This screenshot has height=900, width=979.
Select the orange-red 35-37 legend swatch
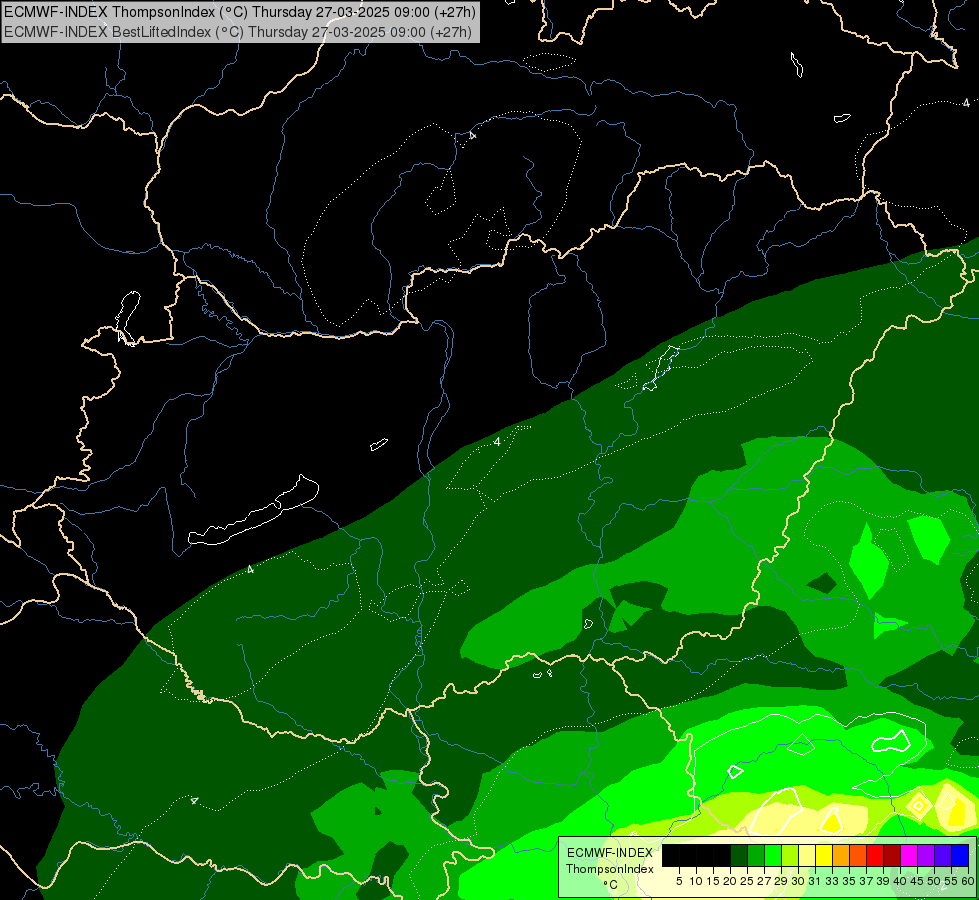[x=858, y=855]
